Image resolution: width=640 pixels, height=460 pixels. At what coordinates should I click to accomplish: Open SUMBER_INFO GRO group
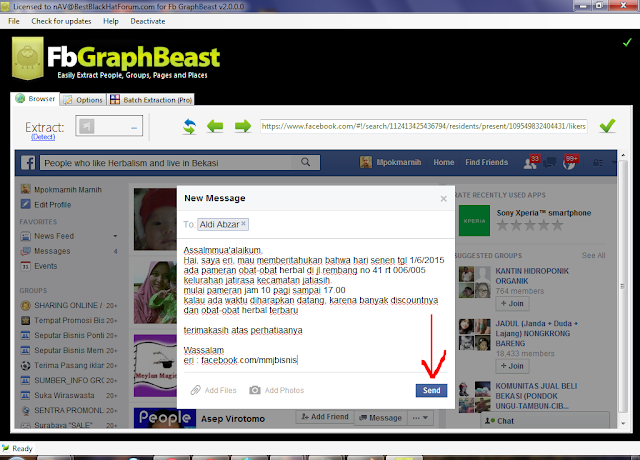[x=69, y=380]
